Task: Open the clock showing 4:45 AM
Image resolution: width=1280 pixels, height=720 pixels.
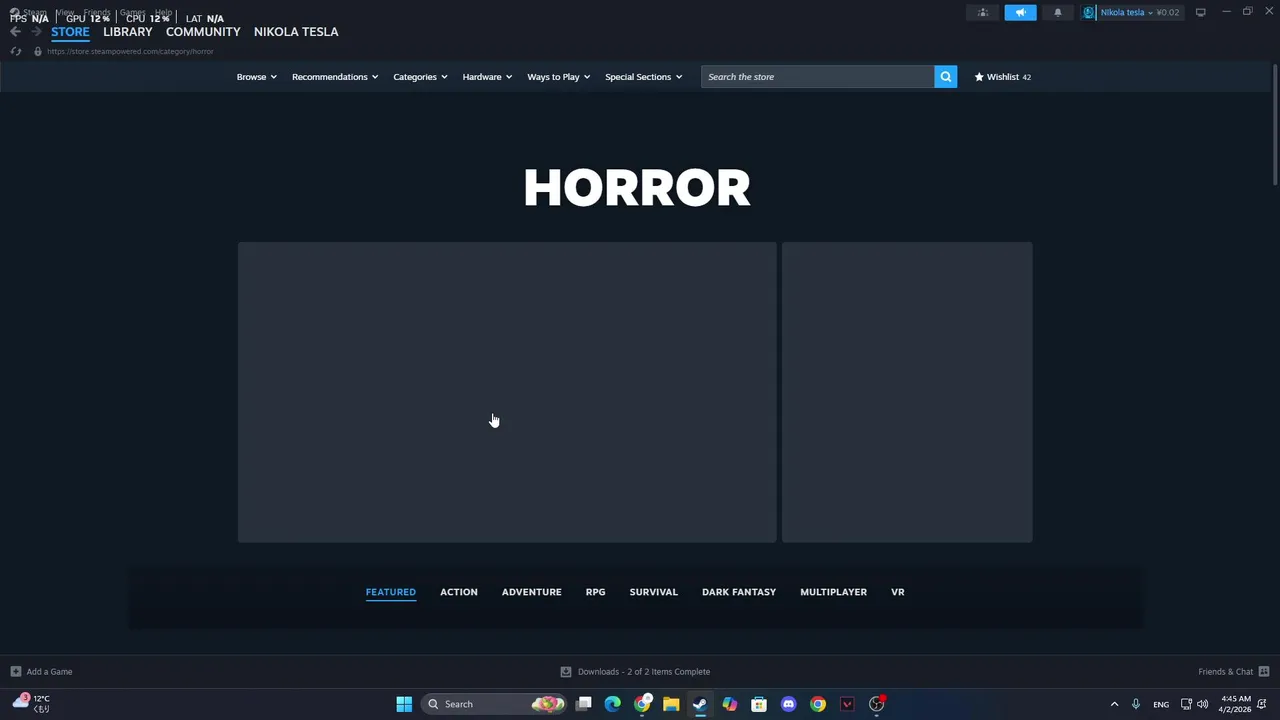Action: tap(1236, 704)
